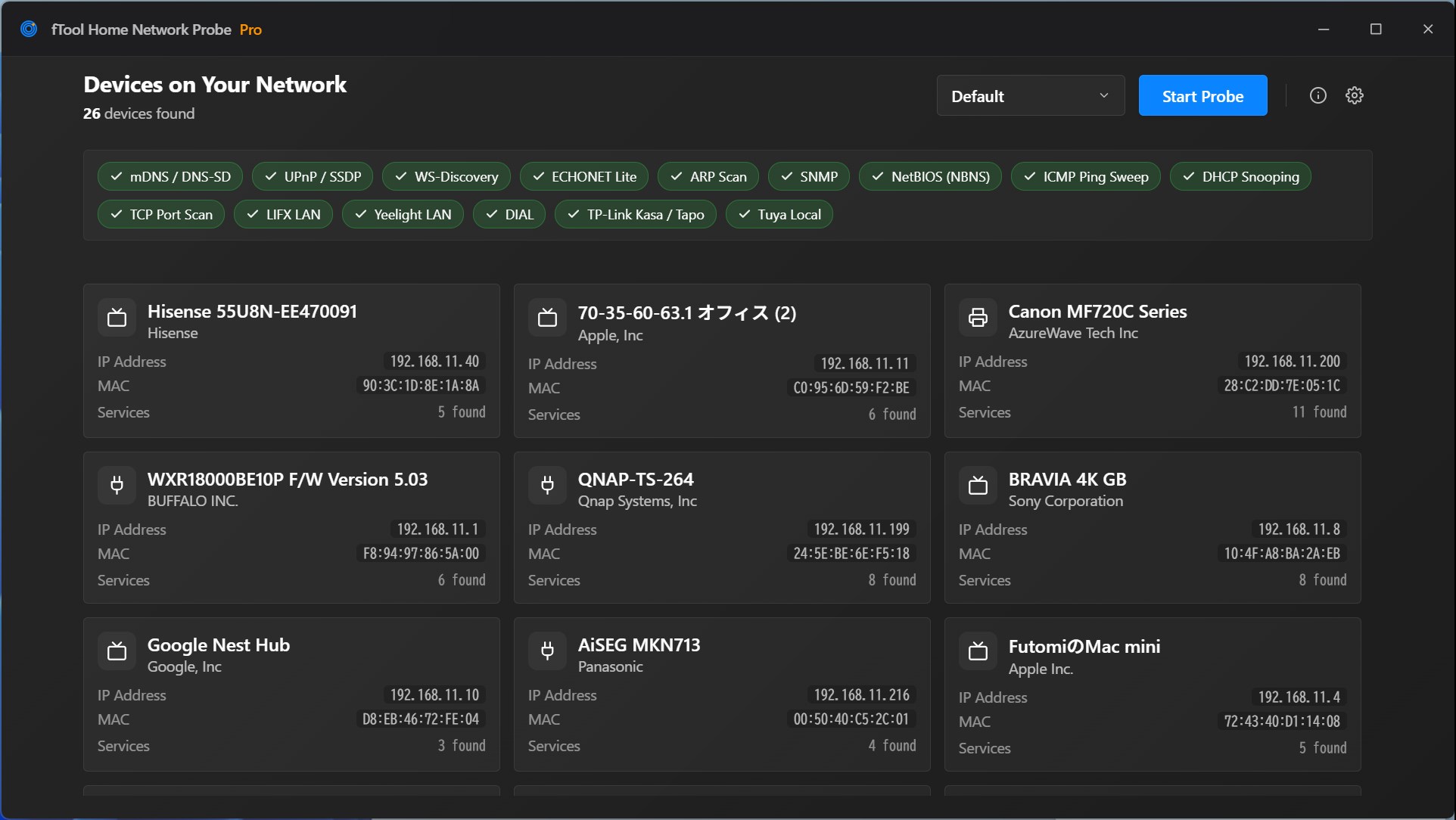Toggle the TP-Link Kasa / Tapo chip
This screenshot has width=1456, height=820.
pos(636,214)
